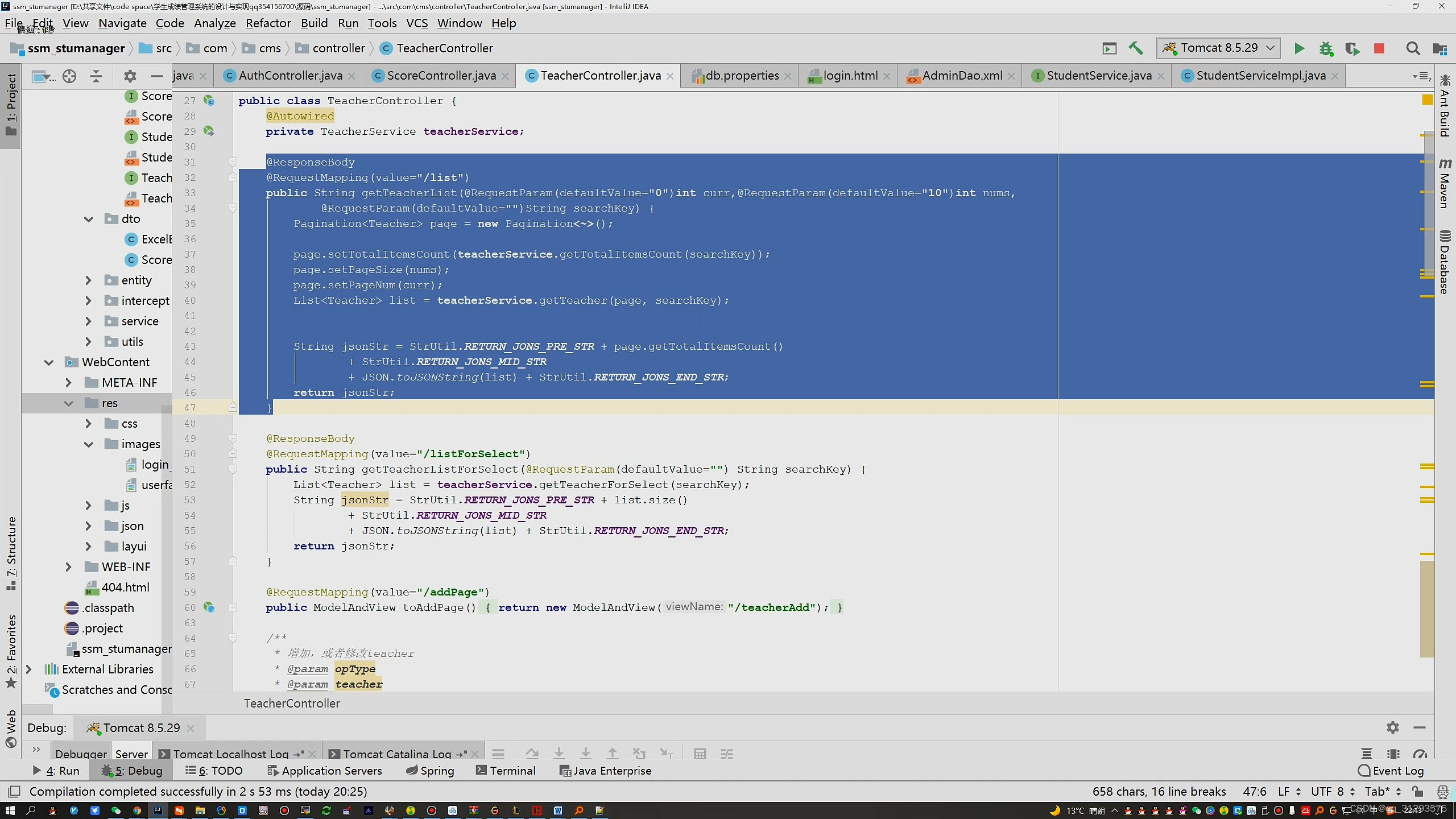
Task: Expand the entity folder in tree
Action: [x=88, y=280]
